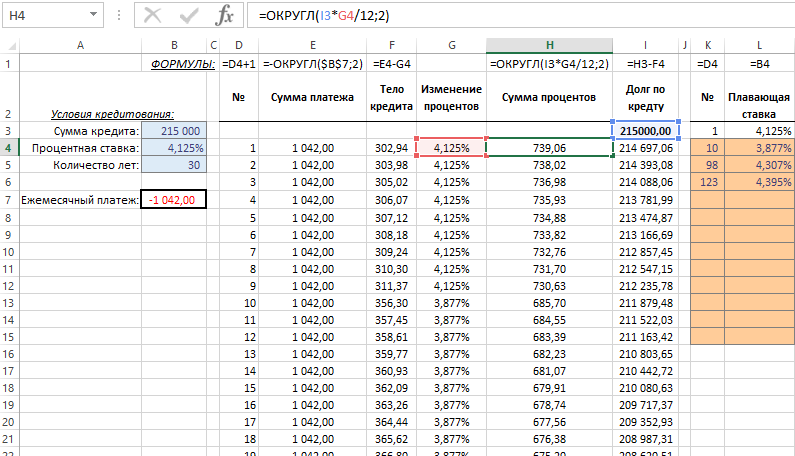Open the Name Box dropdown arrow
Image resolution: width=795 pixels, height=456 pixels.
click(93, 15)
